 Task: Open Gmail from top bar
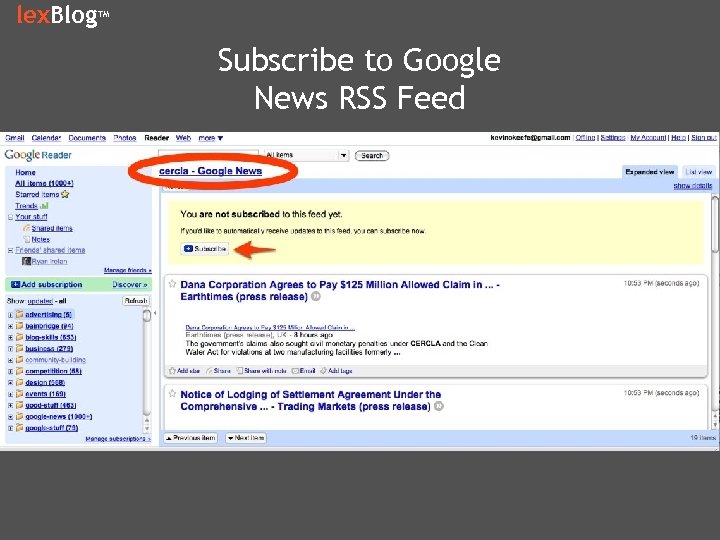pos(15,138)
